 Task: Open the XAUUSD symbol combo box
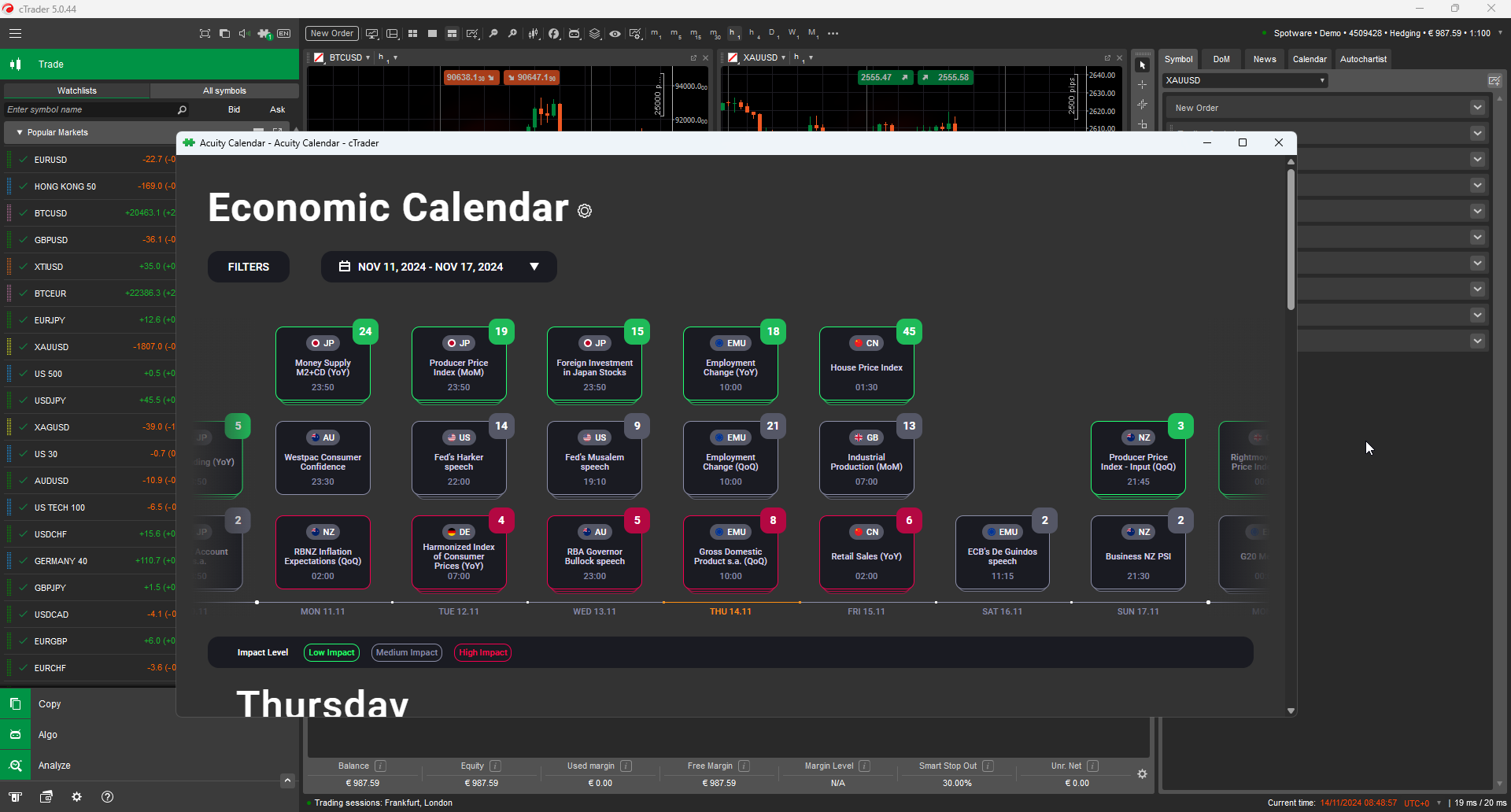[x=1245, y=80]
